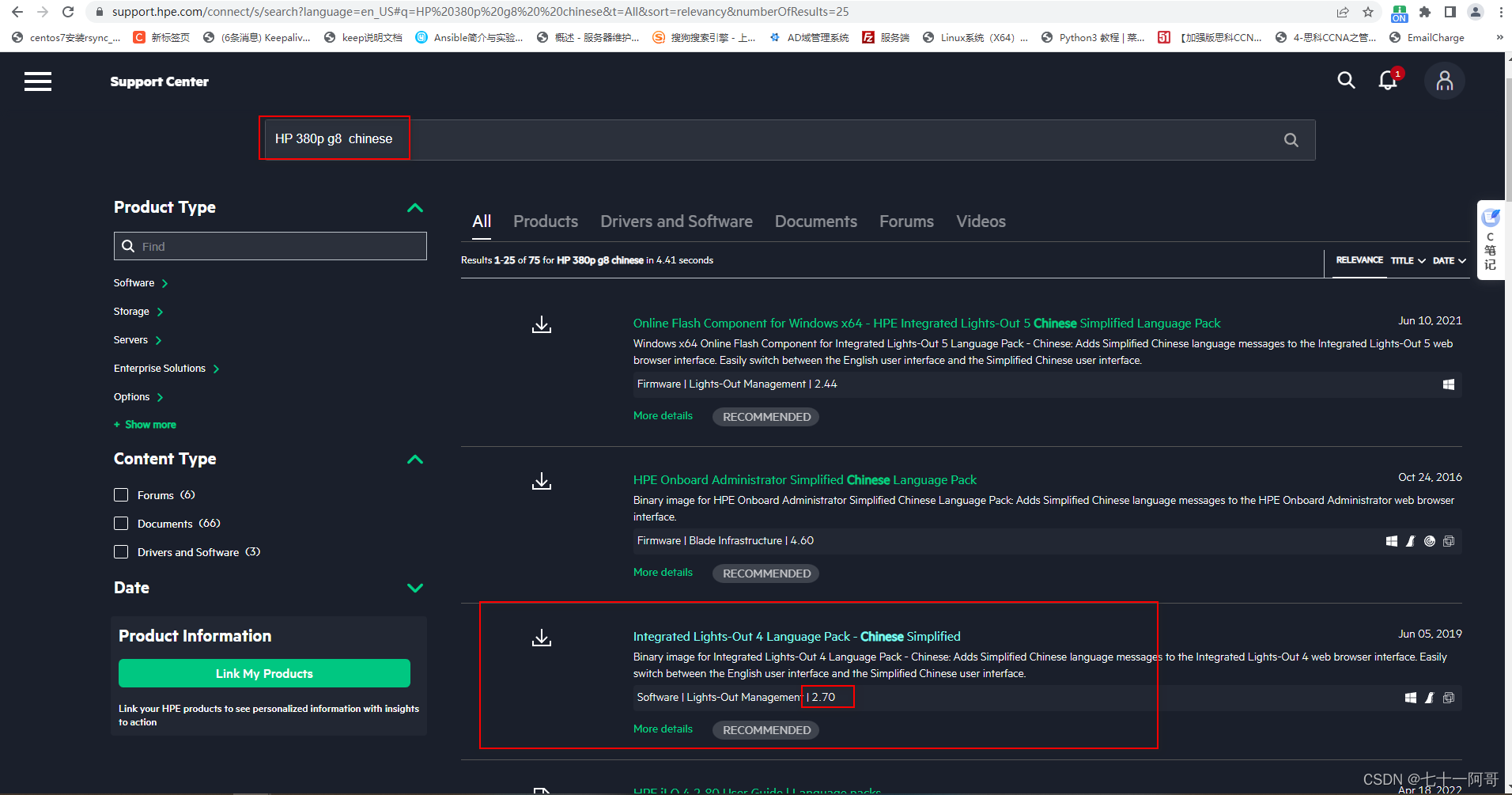Expand the Options product type

click(138, 397)
